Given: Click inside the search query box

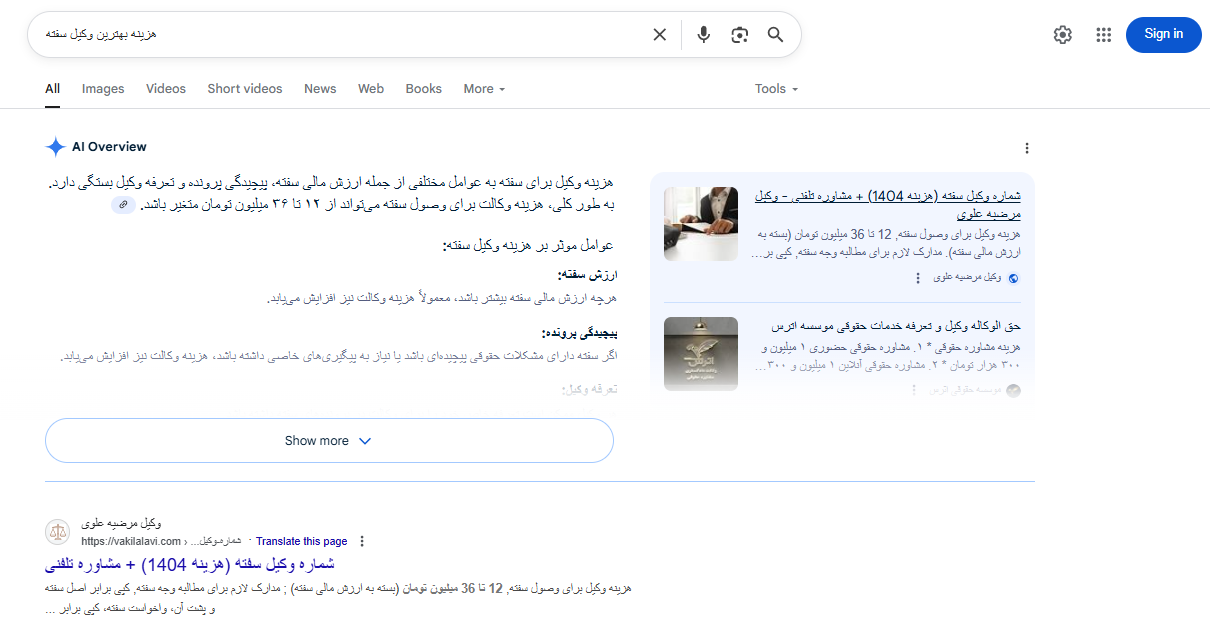Looking at the screenshot, I should point(340,35).
